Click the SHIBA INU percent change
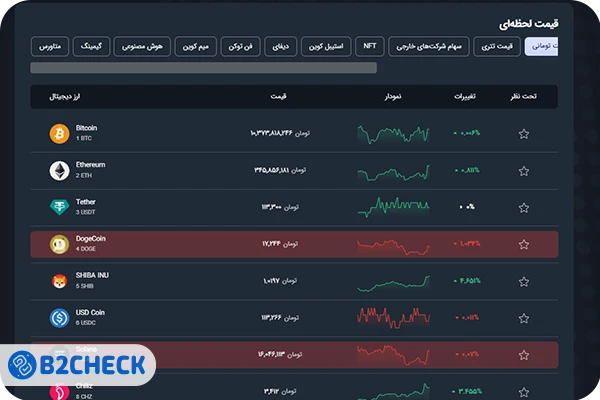This screenshot has width=600, height=400. 467,281
